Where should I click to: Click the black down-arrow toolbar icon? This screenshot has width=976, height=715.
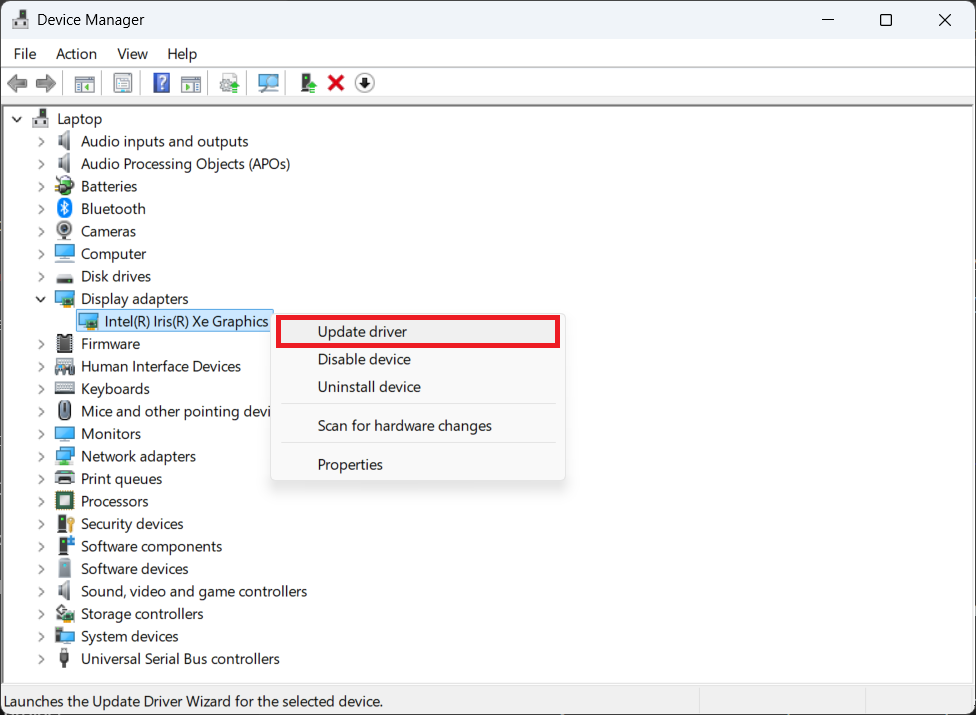click(x=365, y=83)
